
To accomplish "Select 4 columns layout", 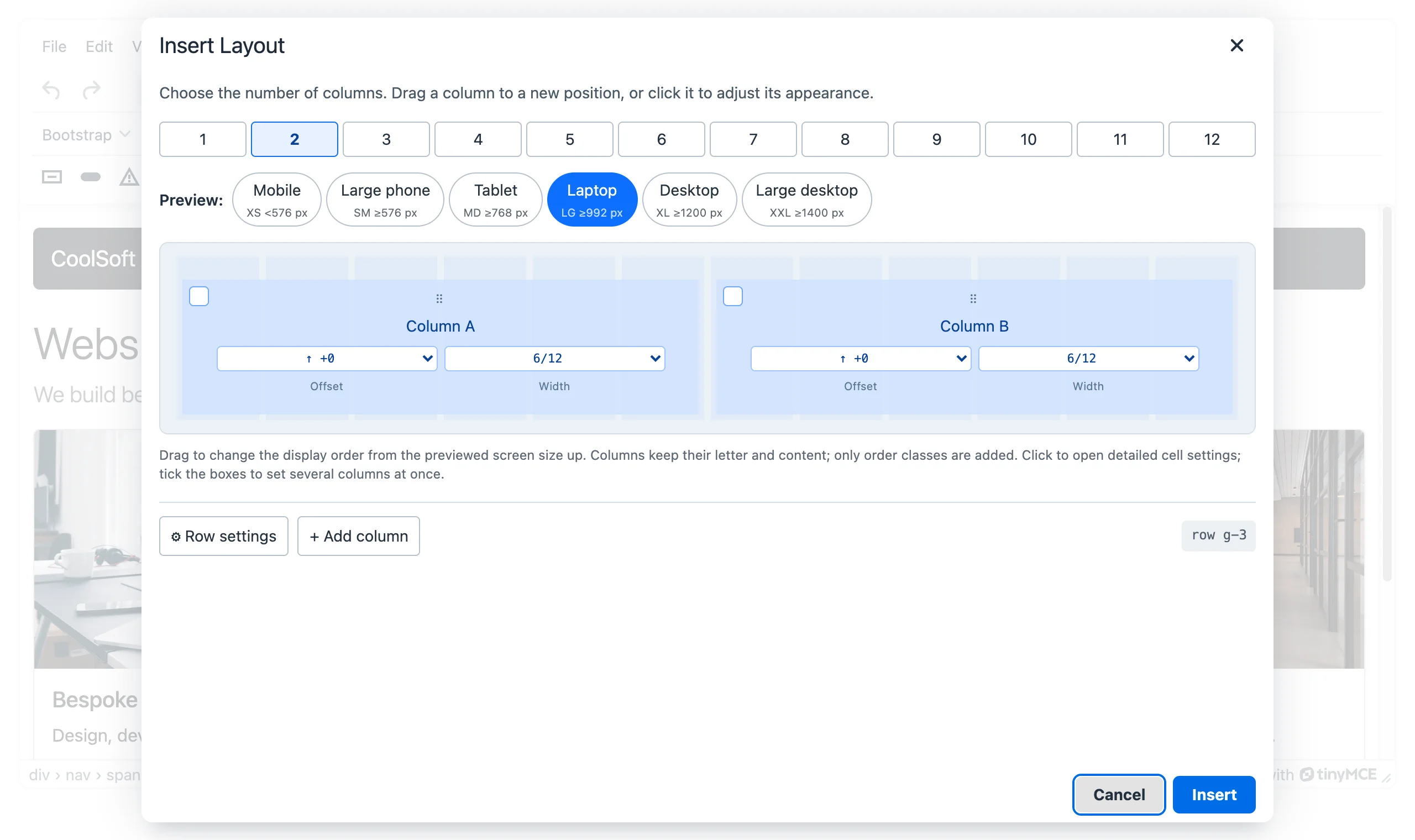I will pyautogui.click(x=478, y=139).
